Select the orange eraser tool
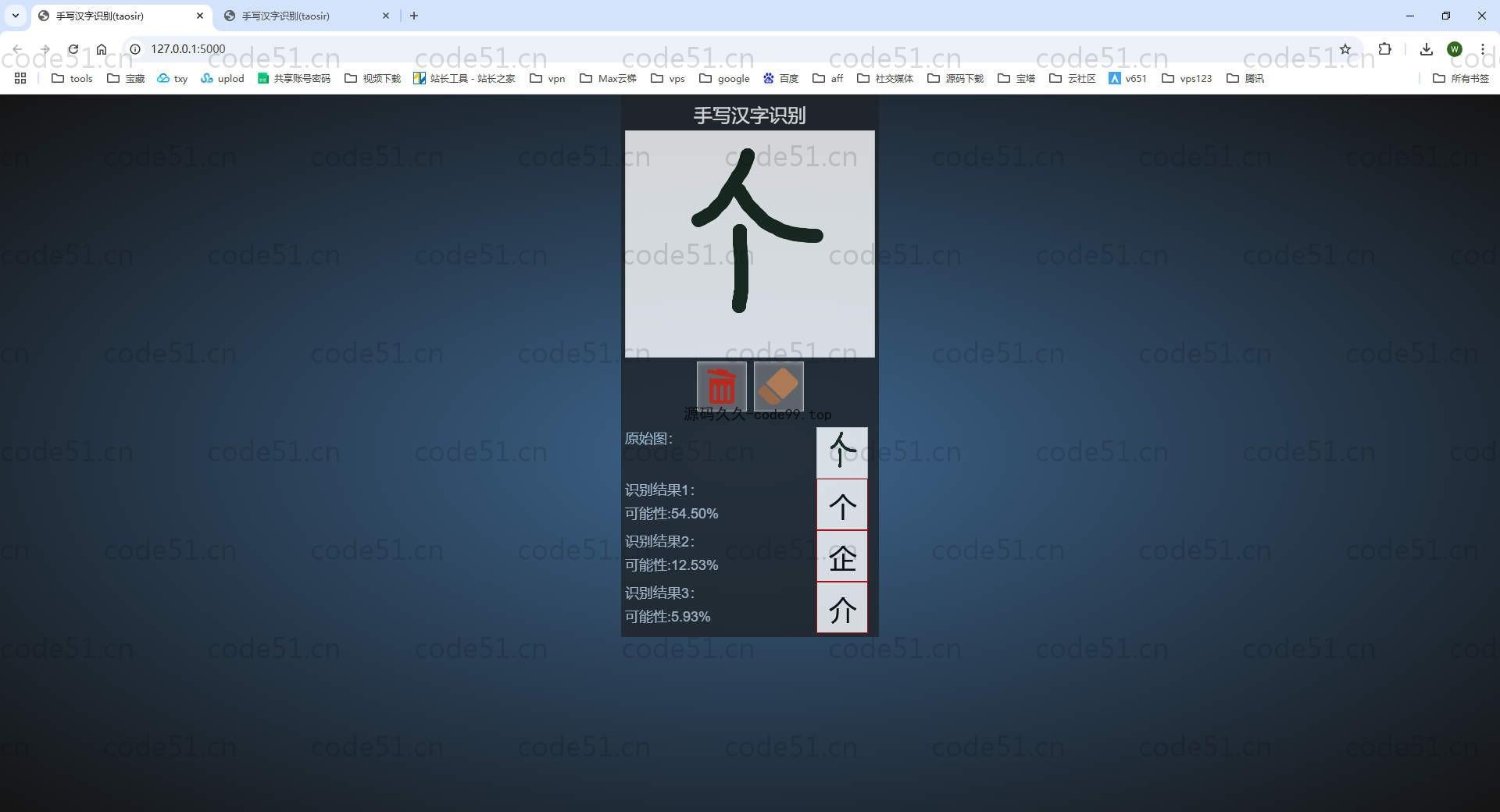This screenshot has height=812, width=1500. [778, 386]
